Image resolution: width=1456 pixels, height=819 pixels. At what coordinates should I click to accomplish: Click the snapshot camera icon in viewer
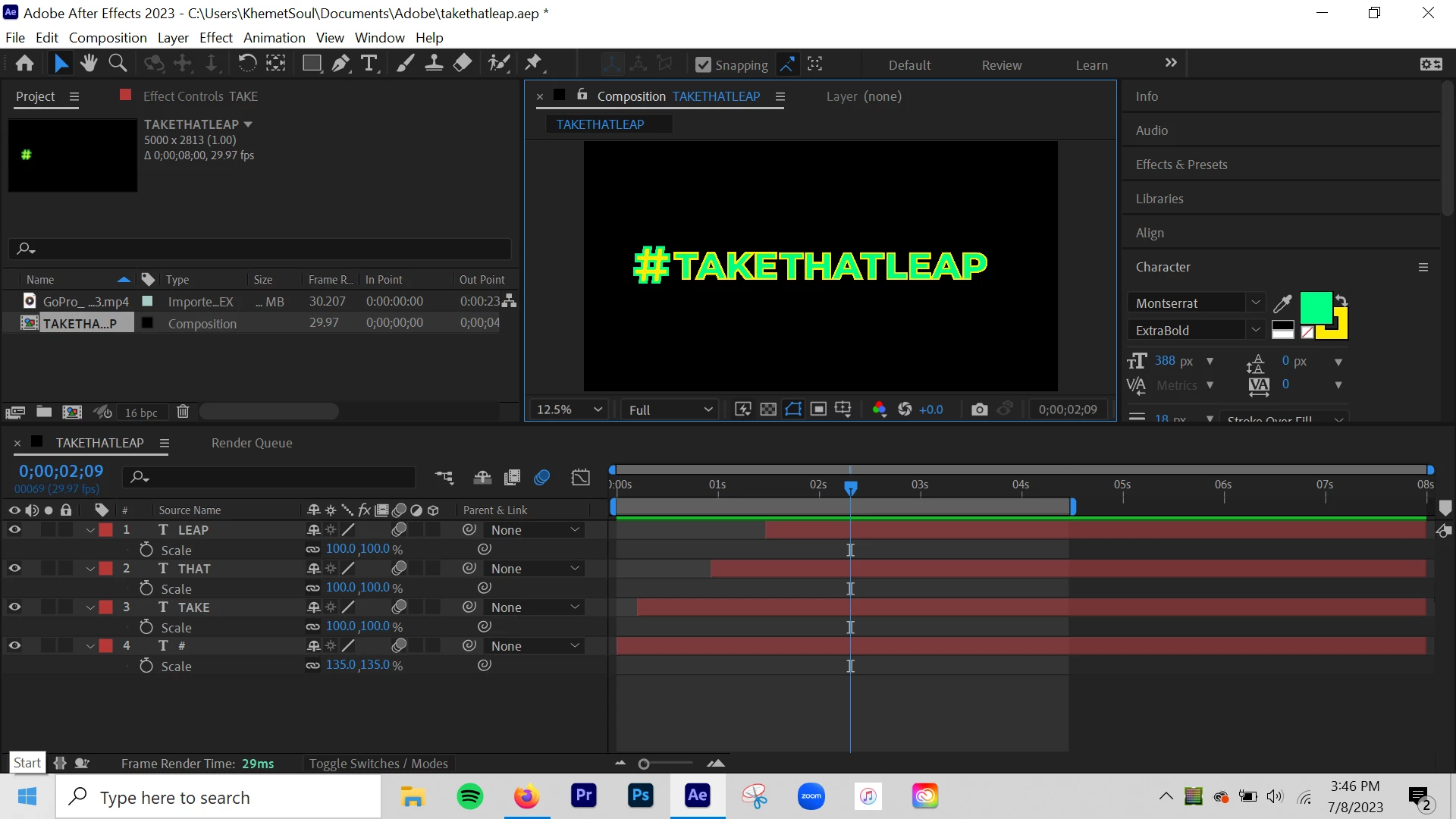tap(979, 409)
